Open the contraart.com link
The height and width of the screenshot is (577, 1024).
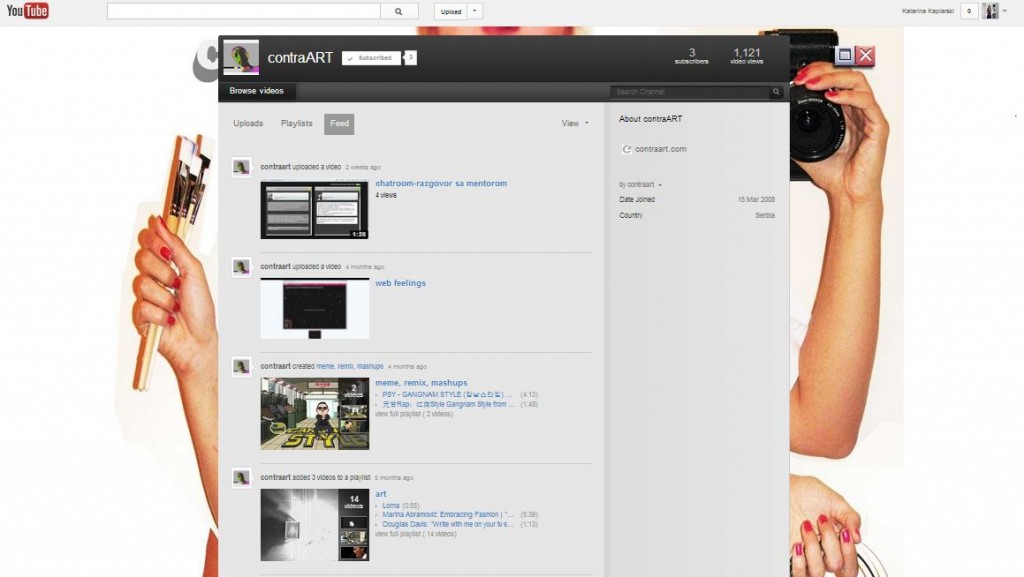pos(660,149)
